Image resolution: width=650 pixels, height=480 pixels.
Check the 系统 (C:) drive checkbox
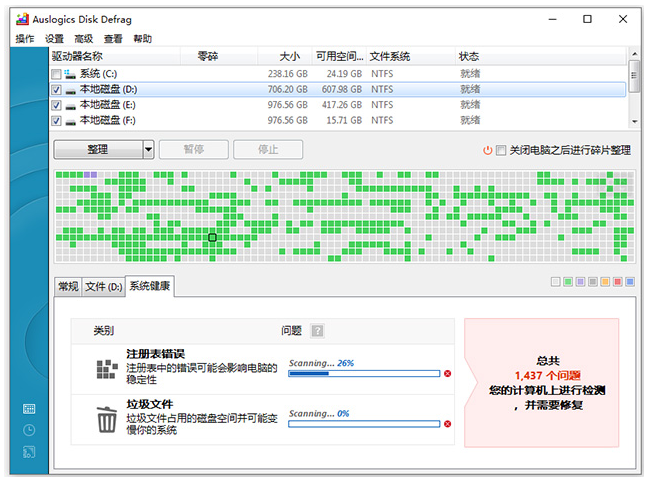click(x=56, y=74)
